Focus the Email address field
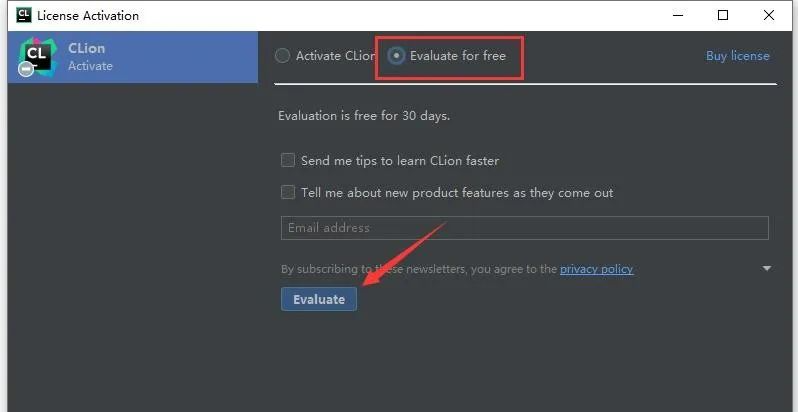Viewport: 798px width, 412px height. 524,228
